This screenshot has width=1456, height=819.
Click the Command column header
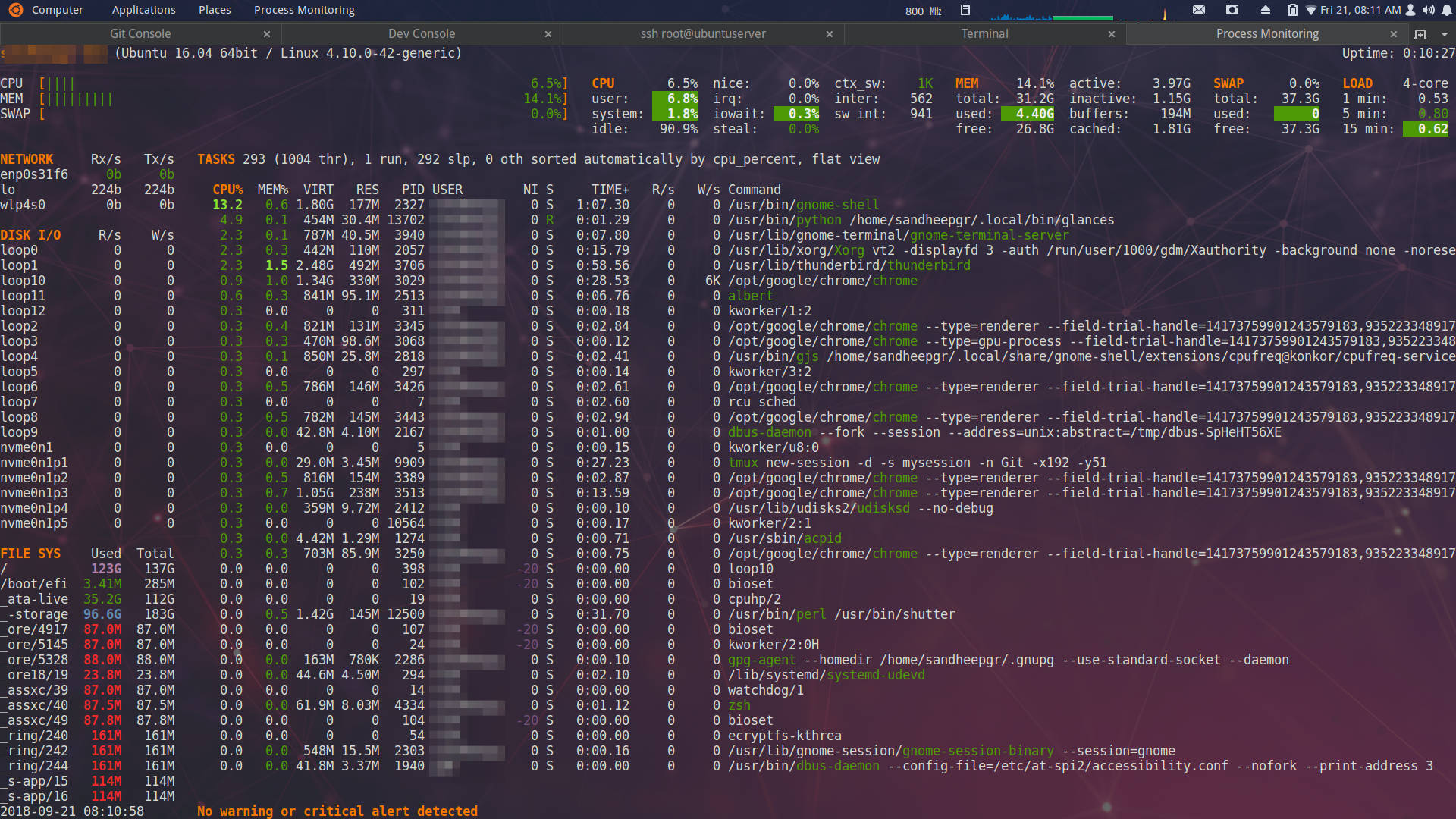tap(755, 190)
